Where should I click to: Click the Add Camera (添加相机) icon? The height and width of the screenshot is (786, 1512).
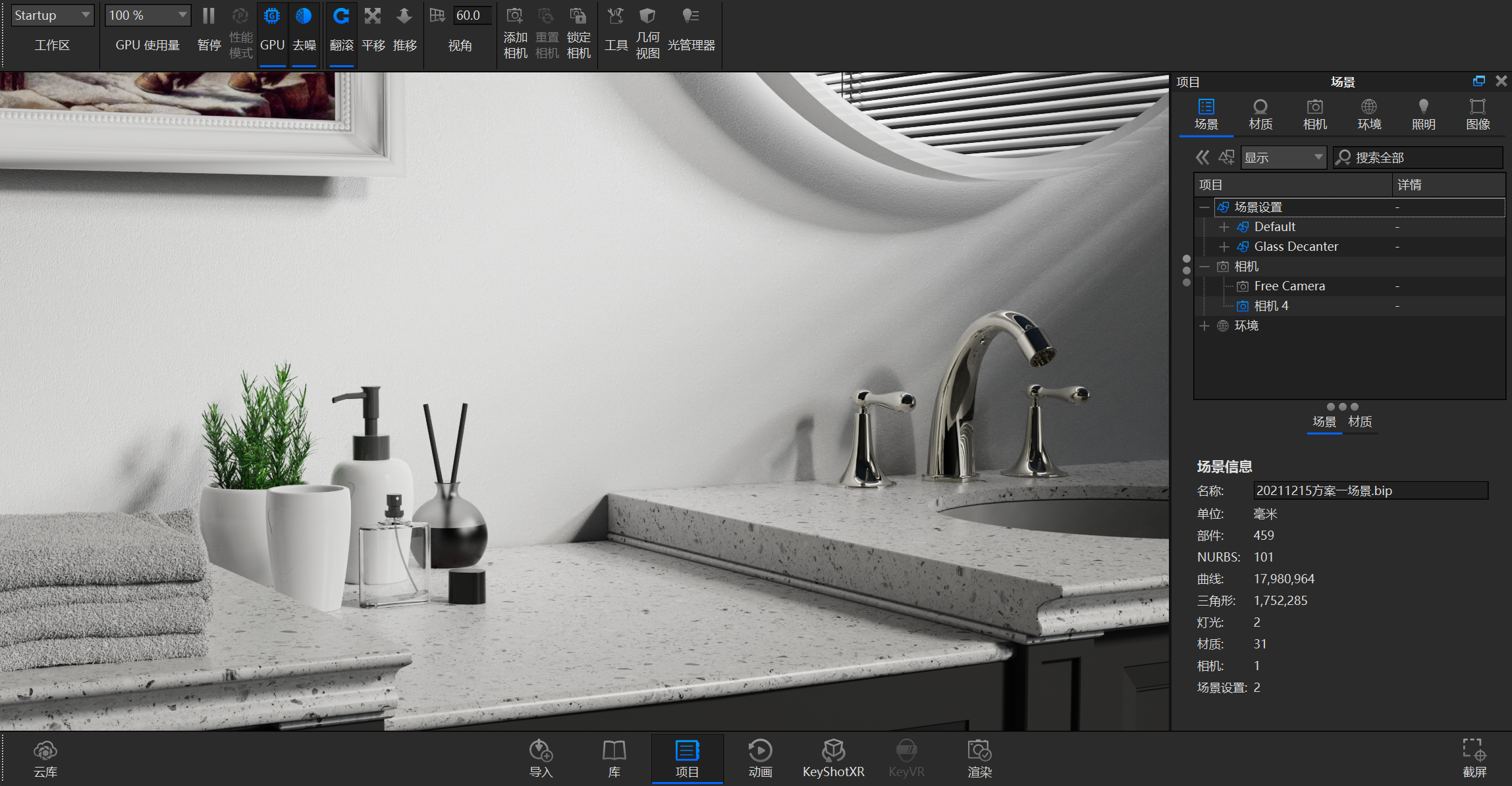tap(515, 34)
